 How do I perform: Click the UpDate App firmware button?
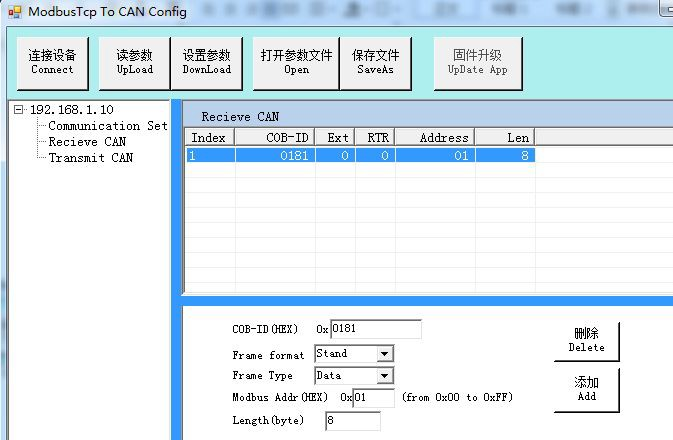(x=478, y=63)
